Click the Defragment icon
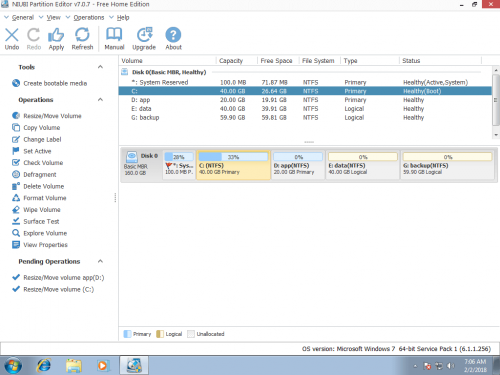 [16, 174]
